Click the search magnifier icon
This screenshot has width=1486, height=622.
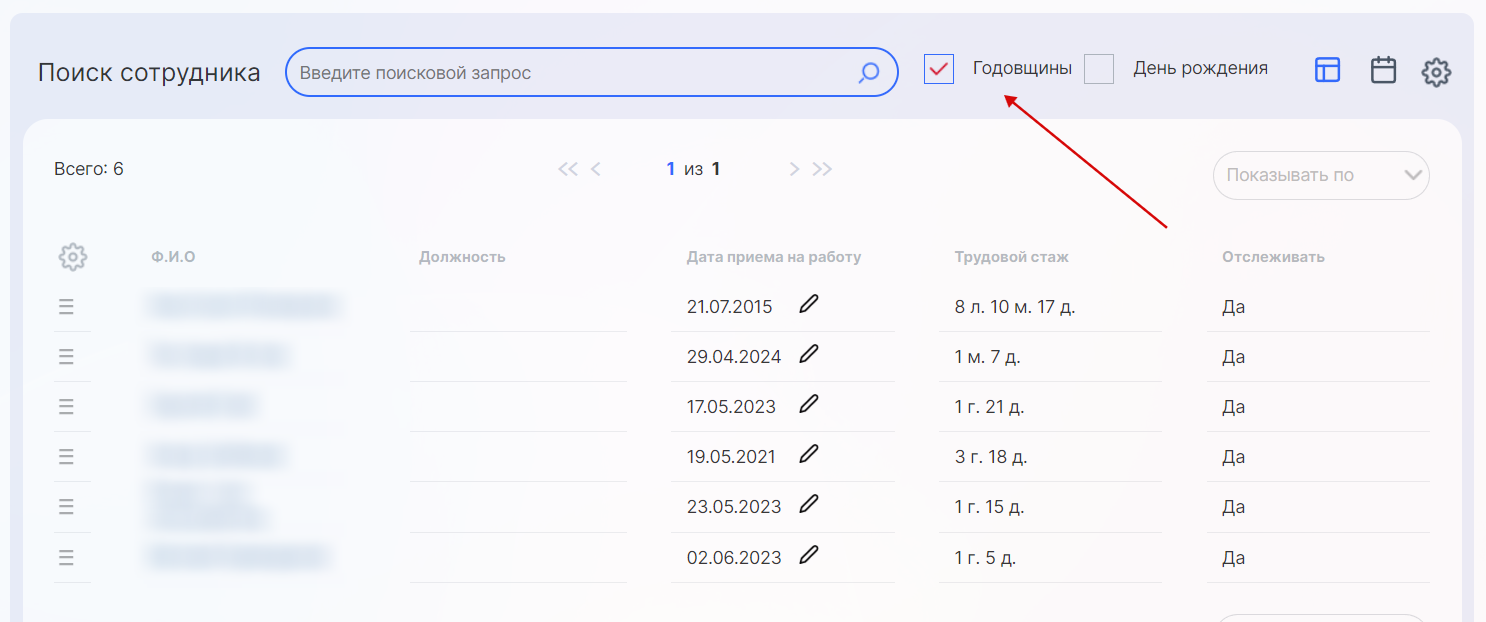(869, 72)
